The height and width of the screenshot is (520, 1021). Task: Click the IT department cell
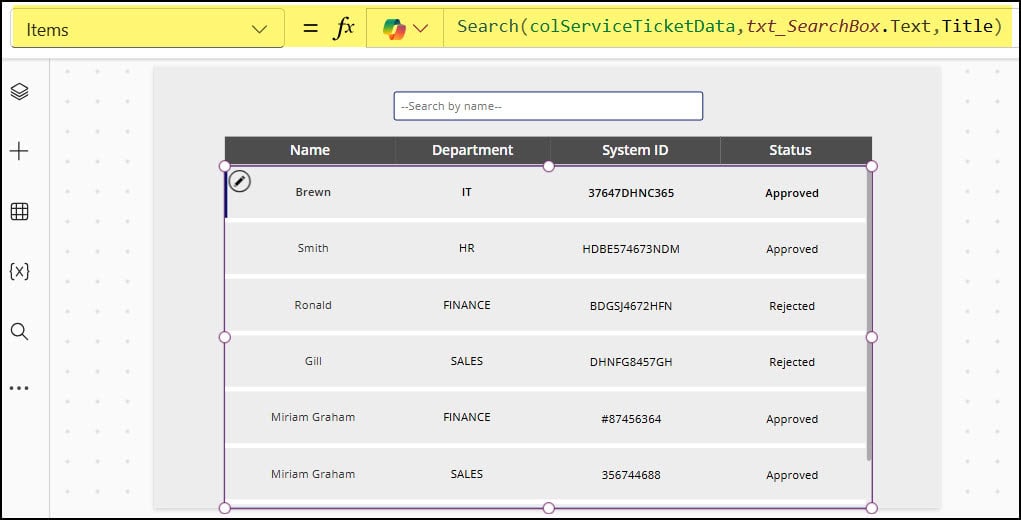(x=467, y=193)
